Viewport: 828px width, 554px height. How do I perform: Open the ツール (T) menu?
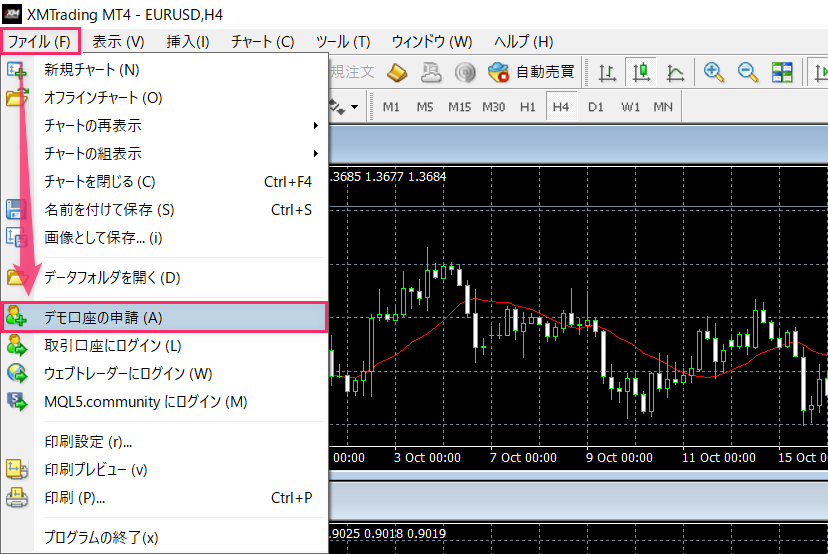(343, 41)
